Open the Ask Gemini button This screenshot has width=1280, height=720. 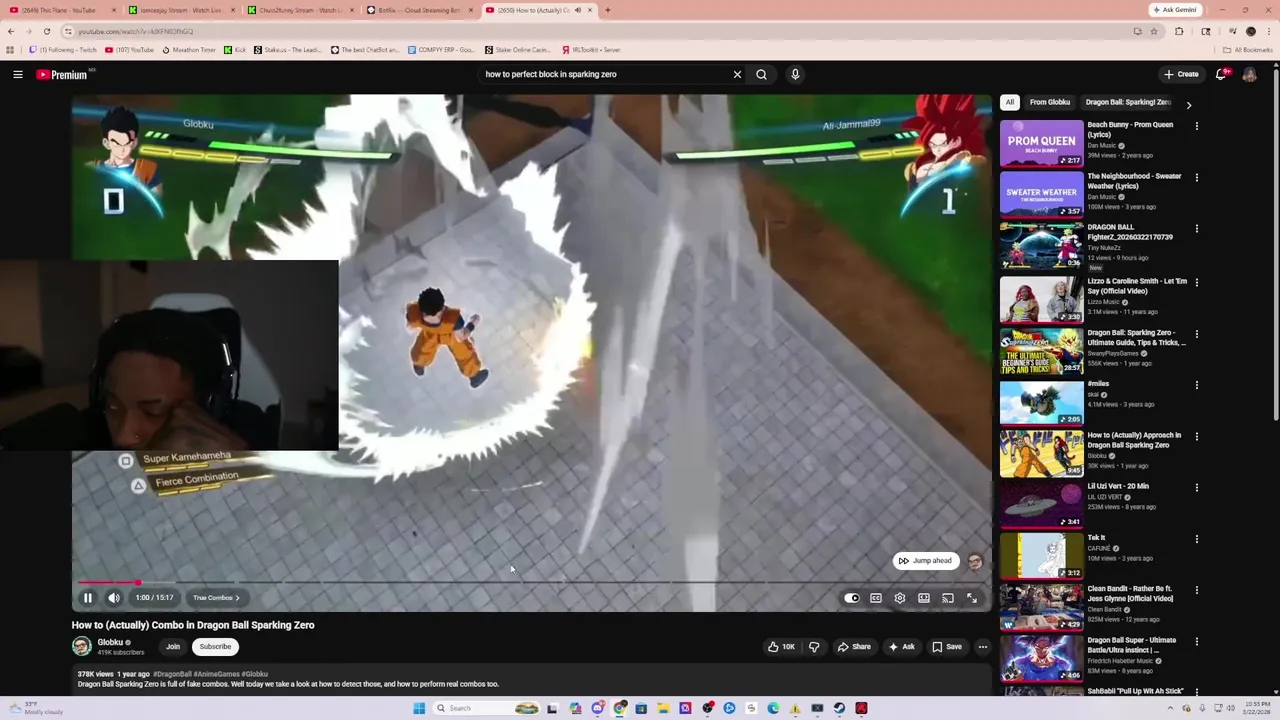(1174, 10)
